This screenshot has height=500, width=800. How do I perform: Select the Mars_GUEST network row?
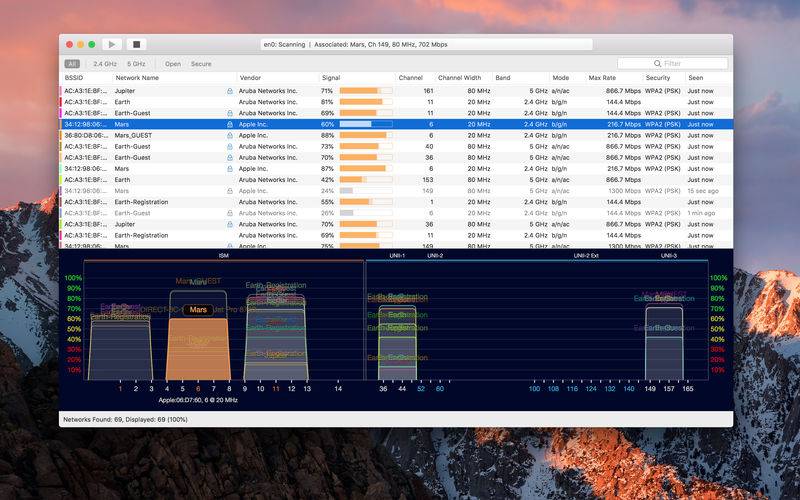pos(396,136)
